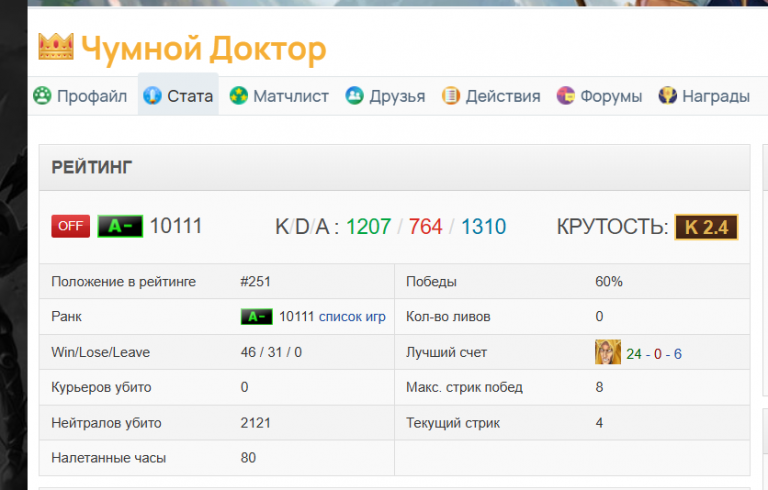The height and width of the screenshot is (490, 768).
Task: Click the Лучший счет label
Action: coord(446,352)
